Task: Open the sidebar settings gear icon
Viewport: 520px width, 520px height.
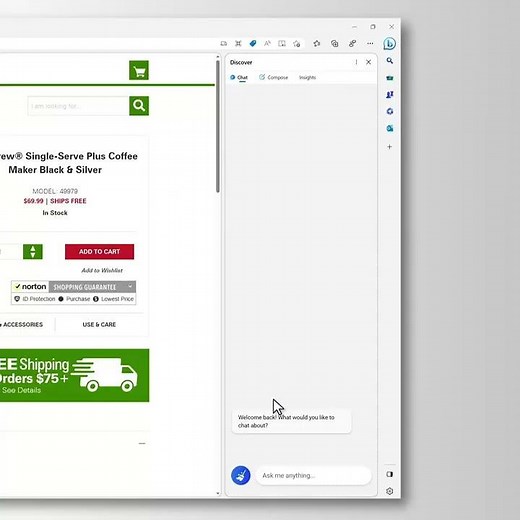Action: [x=389, y=491]
